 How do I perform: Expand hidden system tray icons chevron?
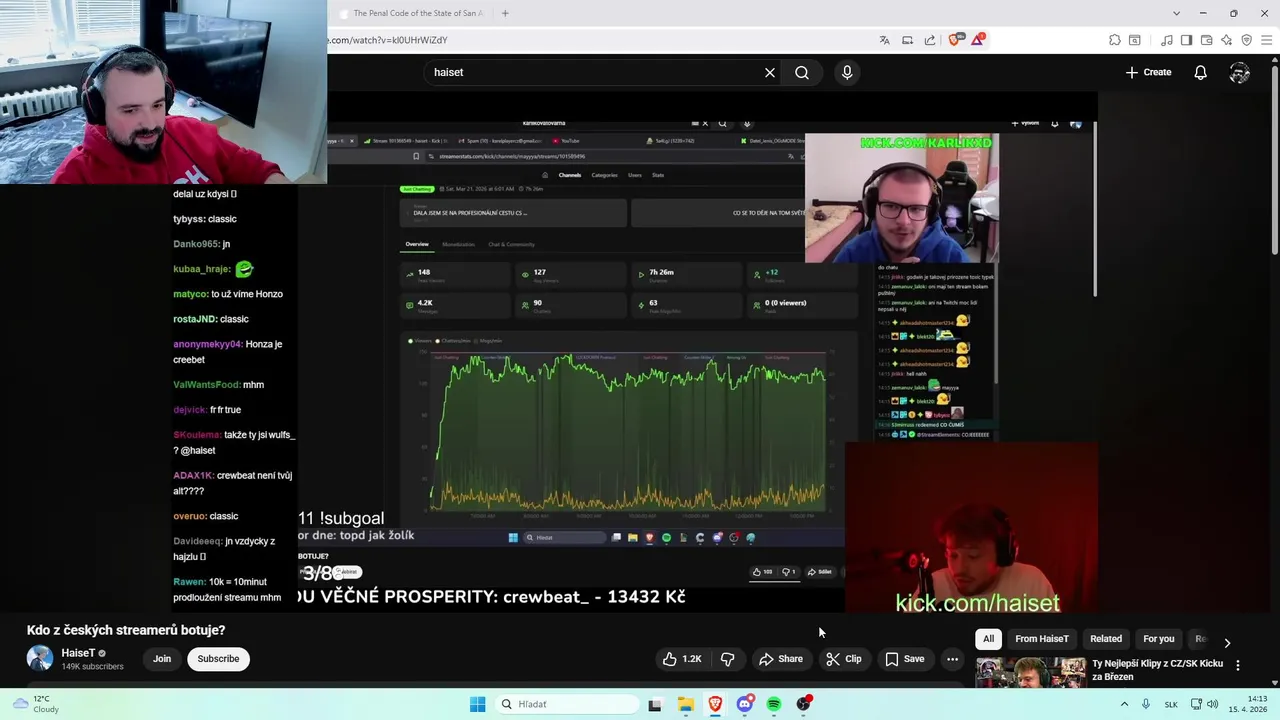click(1124, 704)
